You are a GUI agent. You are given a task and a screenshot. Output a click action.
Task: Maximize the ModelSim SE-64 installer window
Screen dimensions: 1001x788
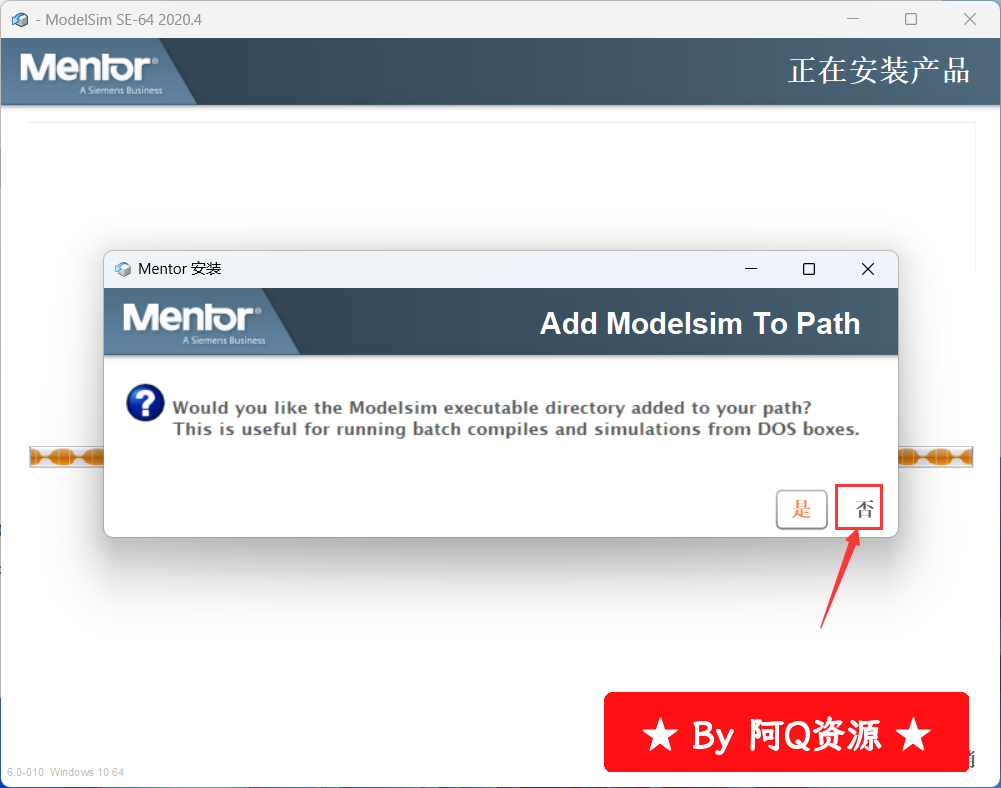(x=911, y=19)
